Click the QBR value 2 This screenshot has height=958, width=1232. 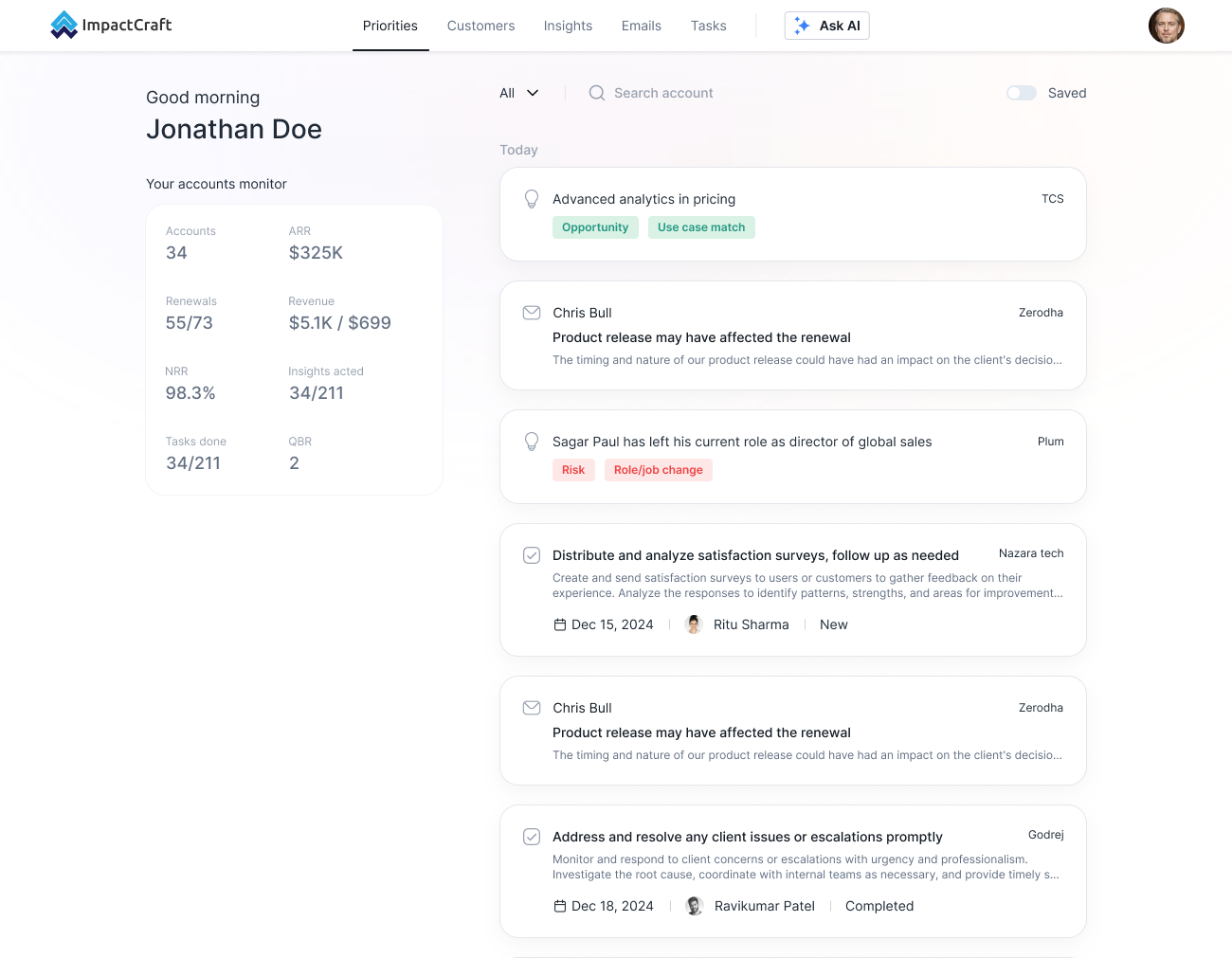[x=294, y=463]
